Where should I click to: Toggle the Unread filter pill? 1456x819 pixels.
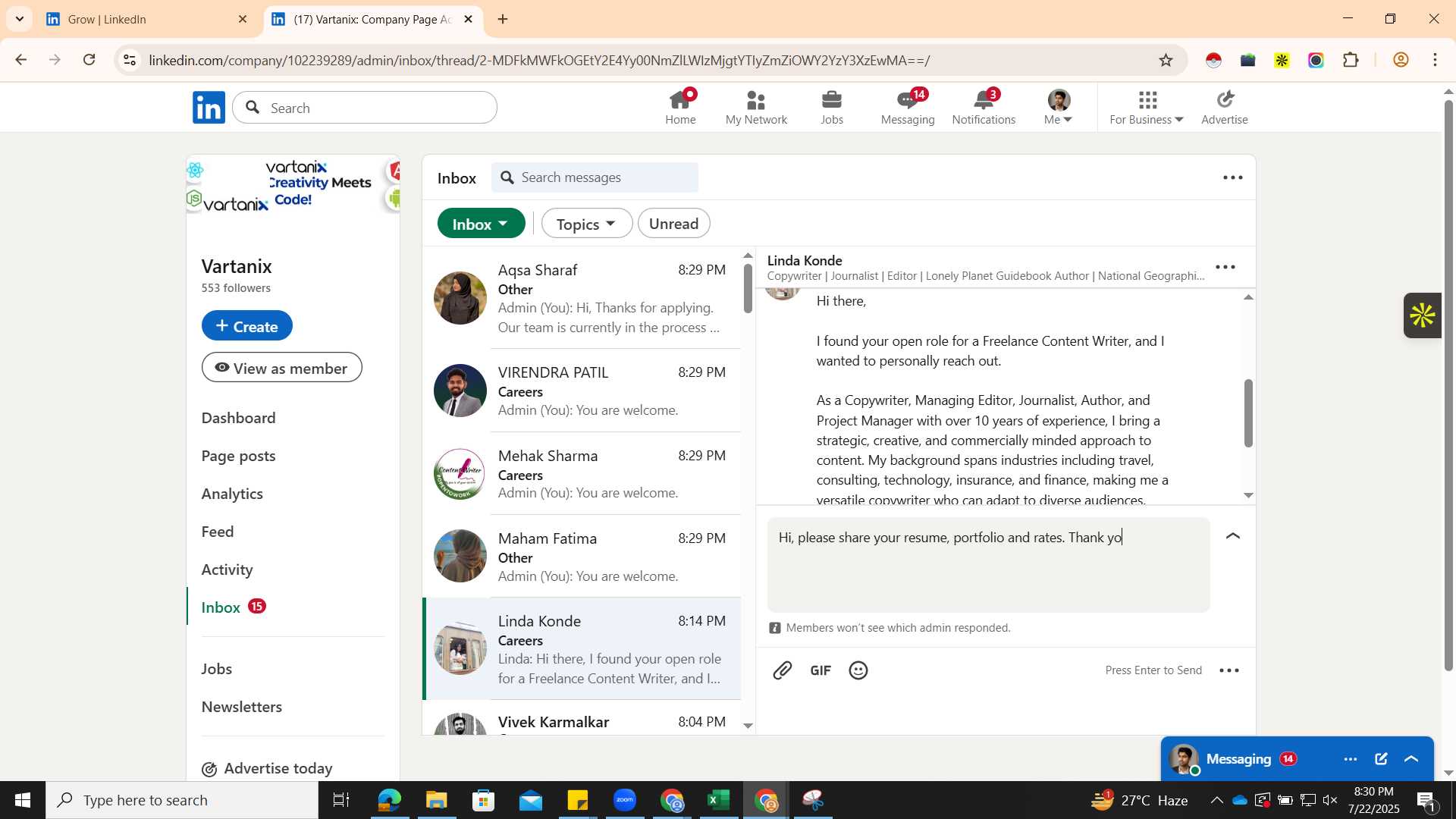tap(673, 224)
